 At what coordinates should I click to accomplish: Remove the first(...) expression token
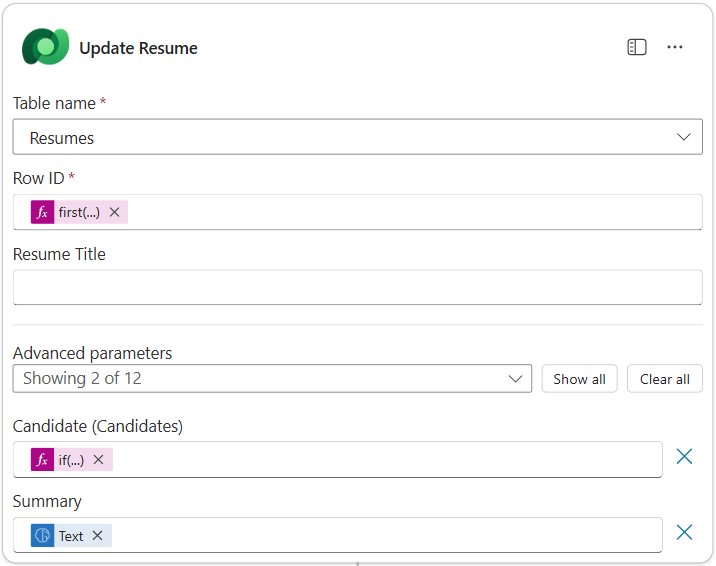(x=115, y=212)
